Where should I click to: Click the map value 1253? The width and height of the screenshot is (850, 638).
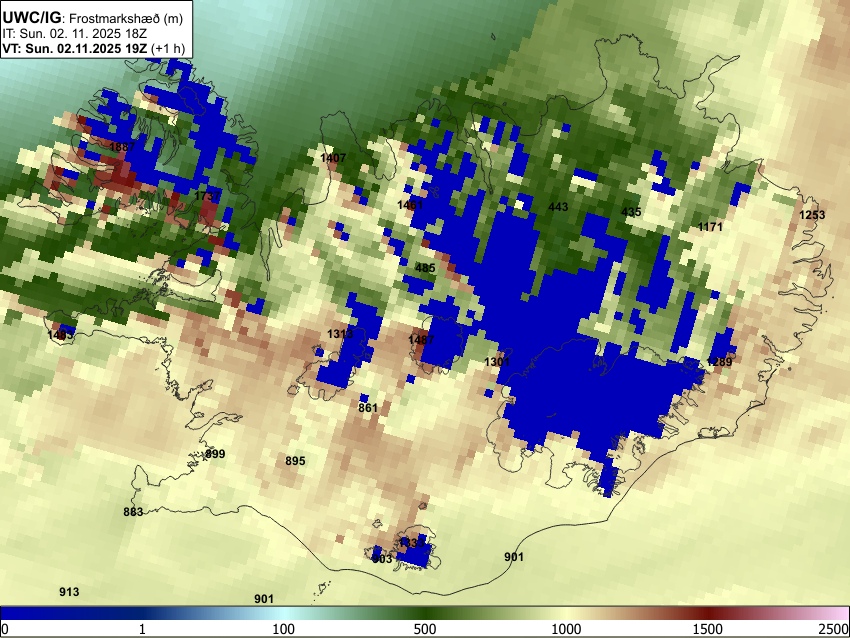click(812, 215)
